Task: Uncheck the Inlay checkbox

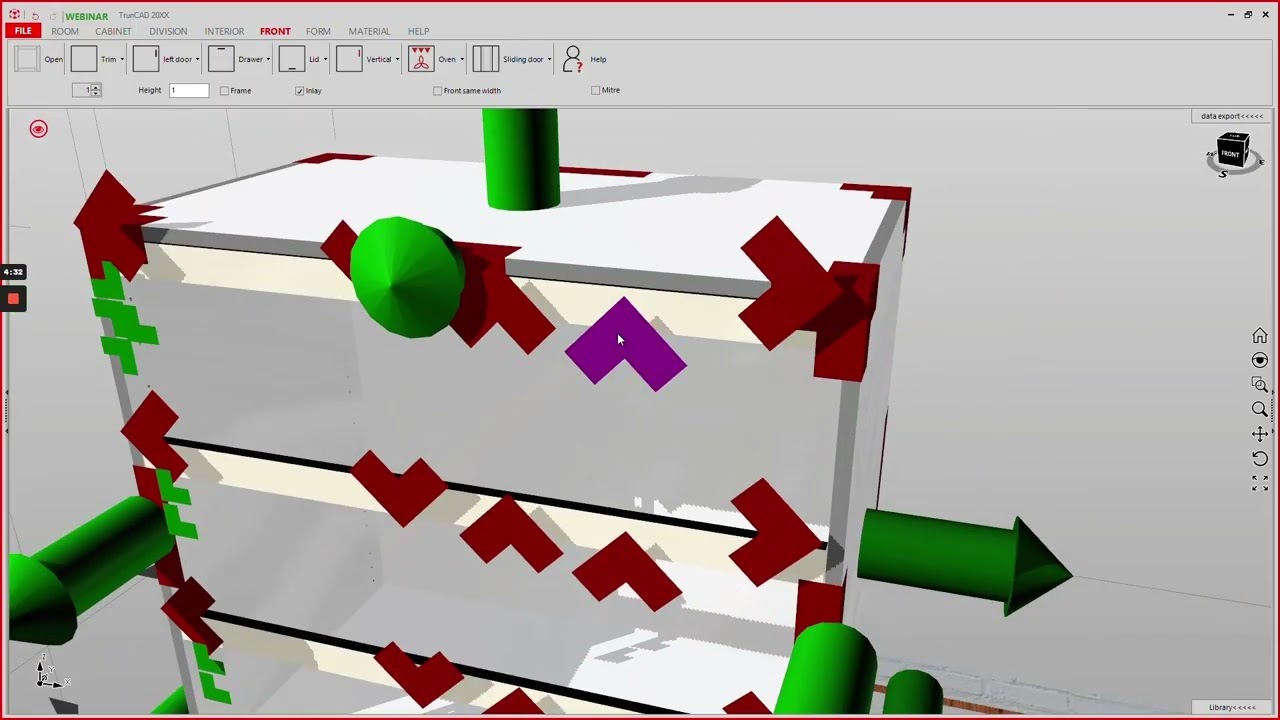Action: click(299, 91)
